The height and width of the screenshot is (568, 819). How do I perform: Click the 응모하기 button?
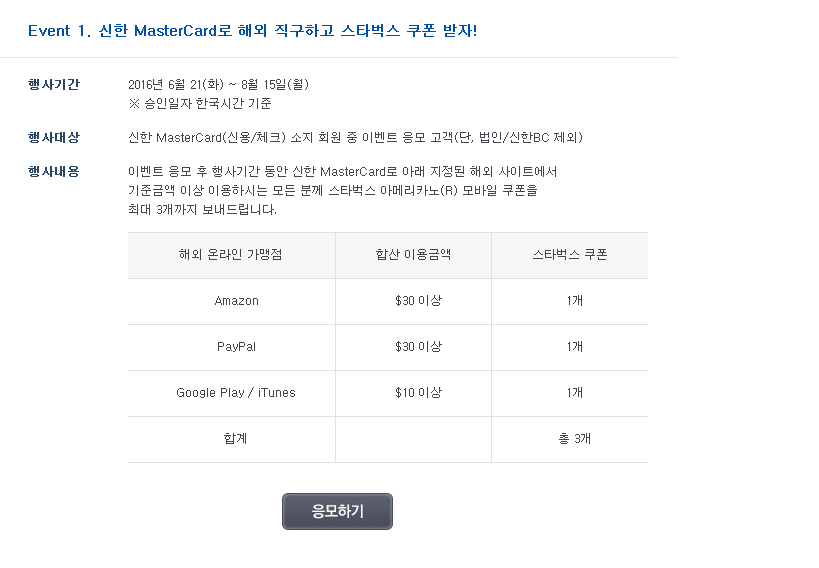[337, 511]
